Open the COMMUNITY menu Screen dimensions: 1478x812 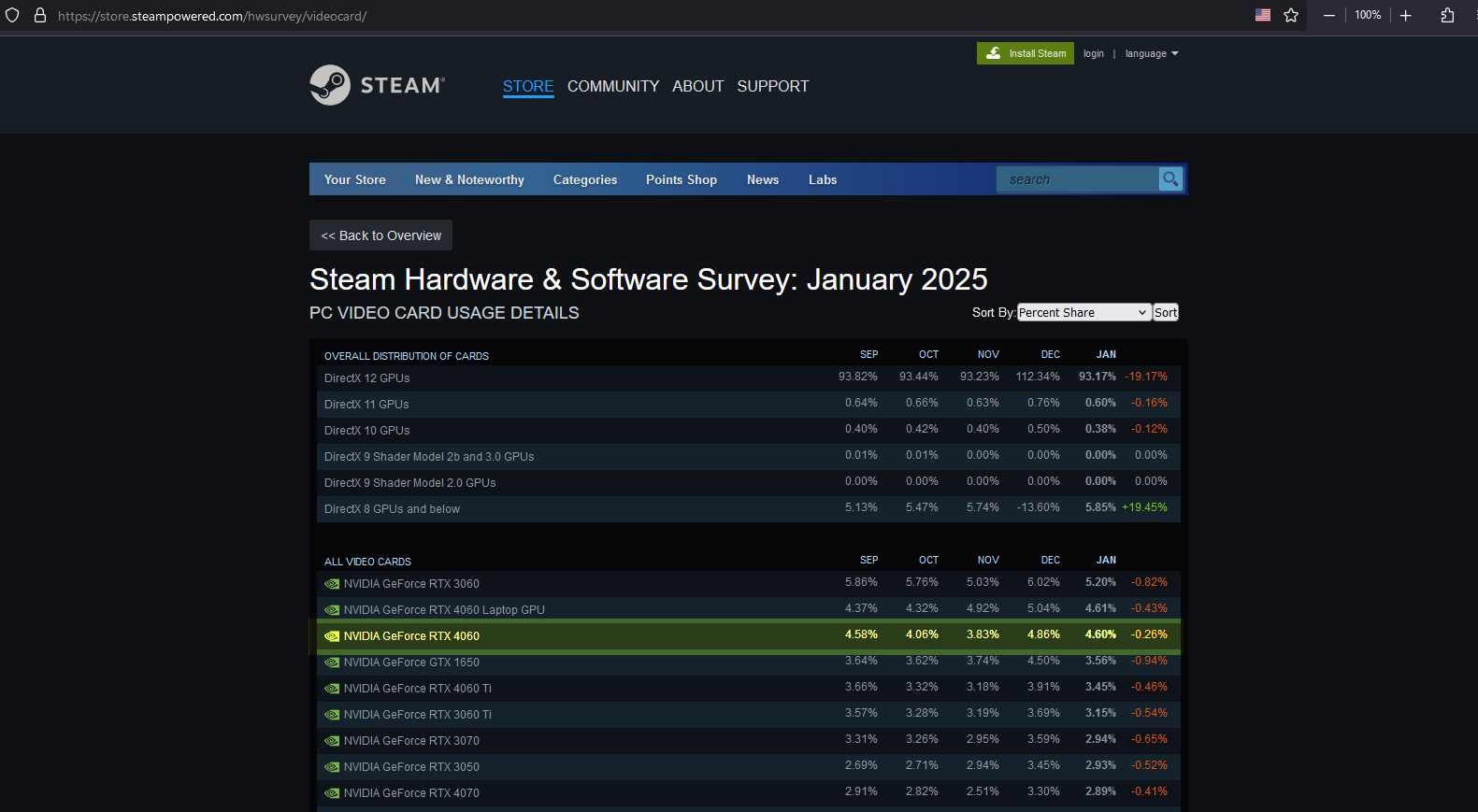(x=613, y=86)
